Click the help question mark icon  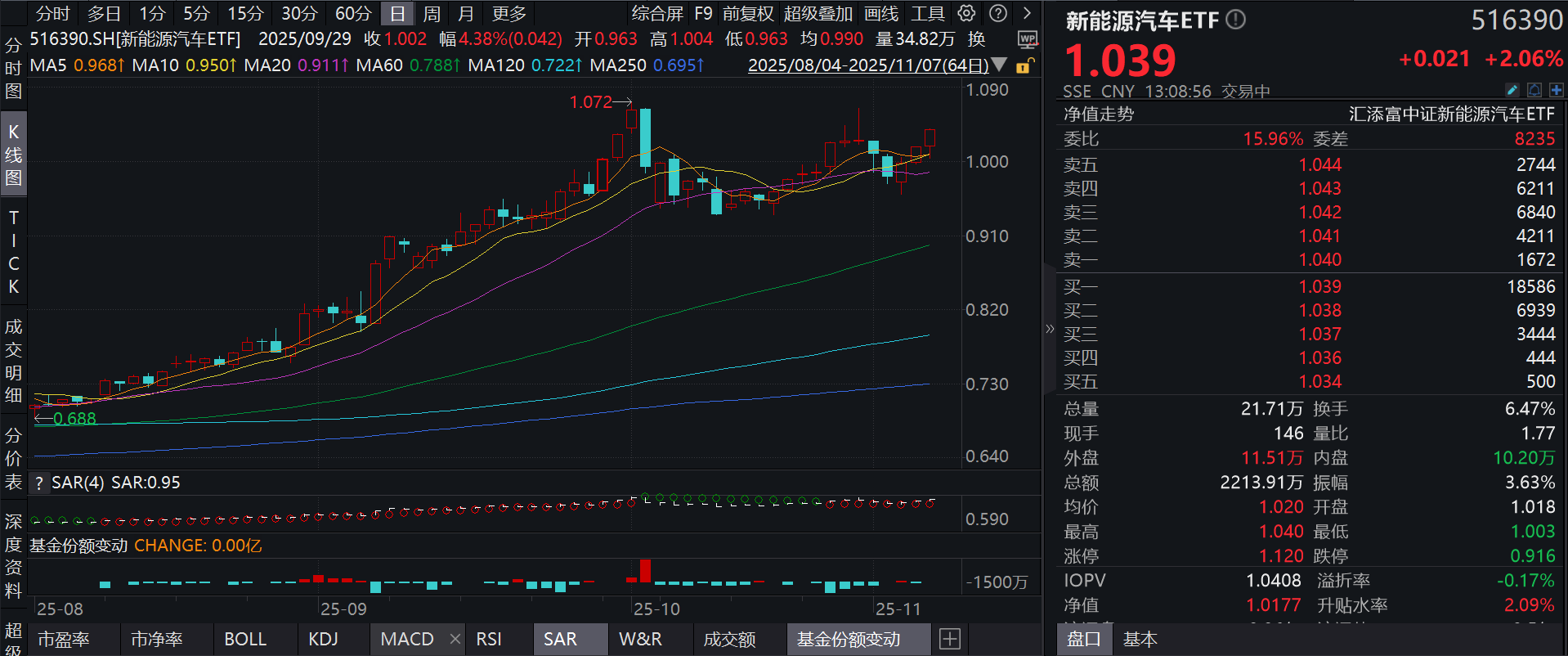coord(998,13)
